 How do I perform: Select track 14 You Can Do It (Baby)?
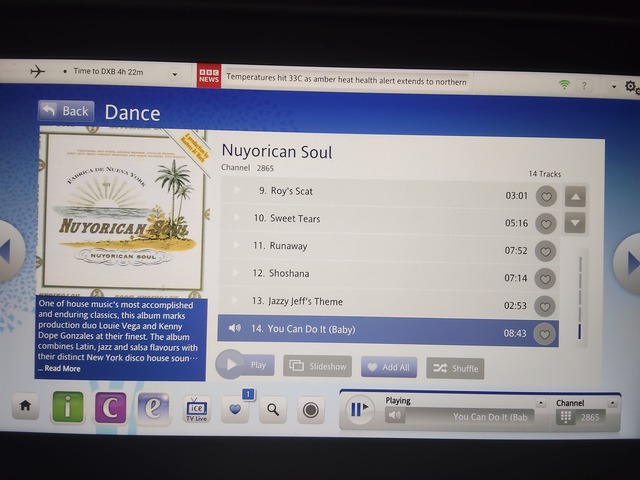[x=388, y=331]
